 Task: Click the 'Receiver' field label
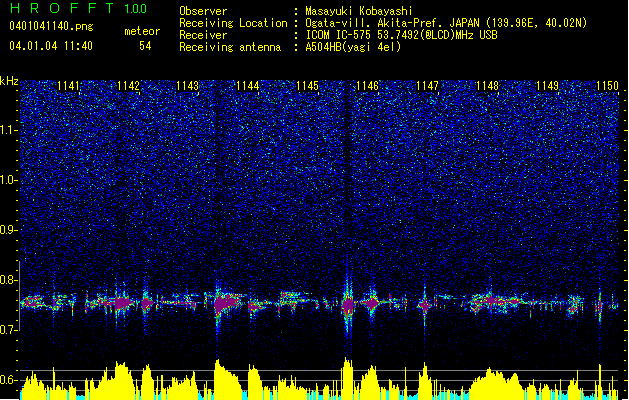pyautogui.click(x=203, y=35)
